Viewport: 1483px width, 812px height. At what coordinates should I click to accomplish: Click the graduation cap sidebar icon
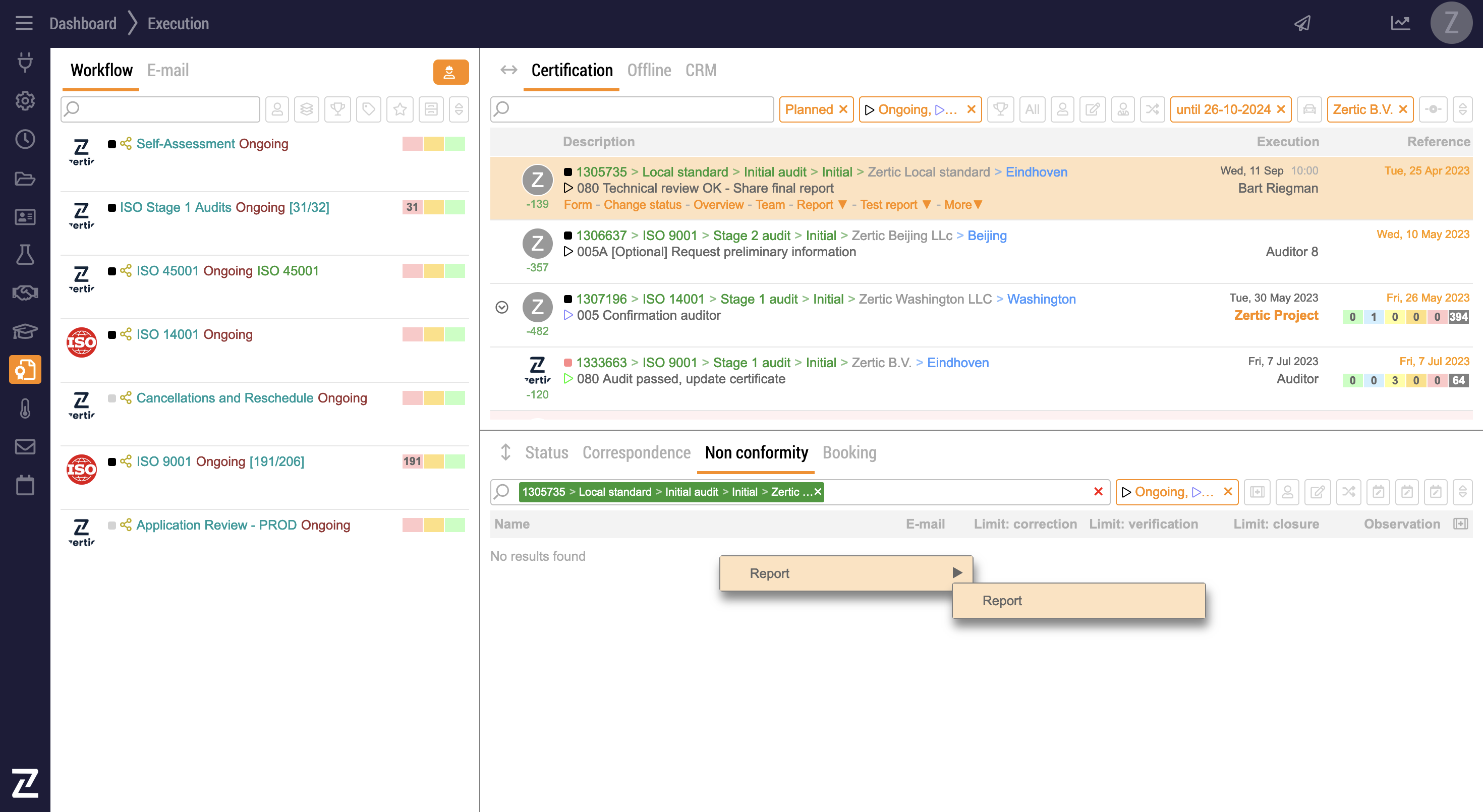tap(25, 331)
